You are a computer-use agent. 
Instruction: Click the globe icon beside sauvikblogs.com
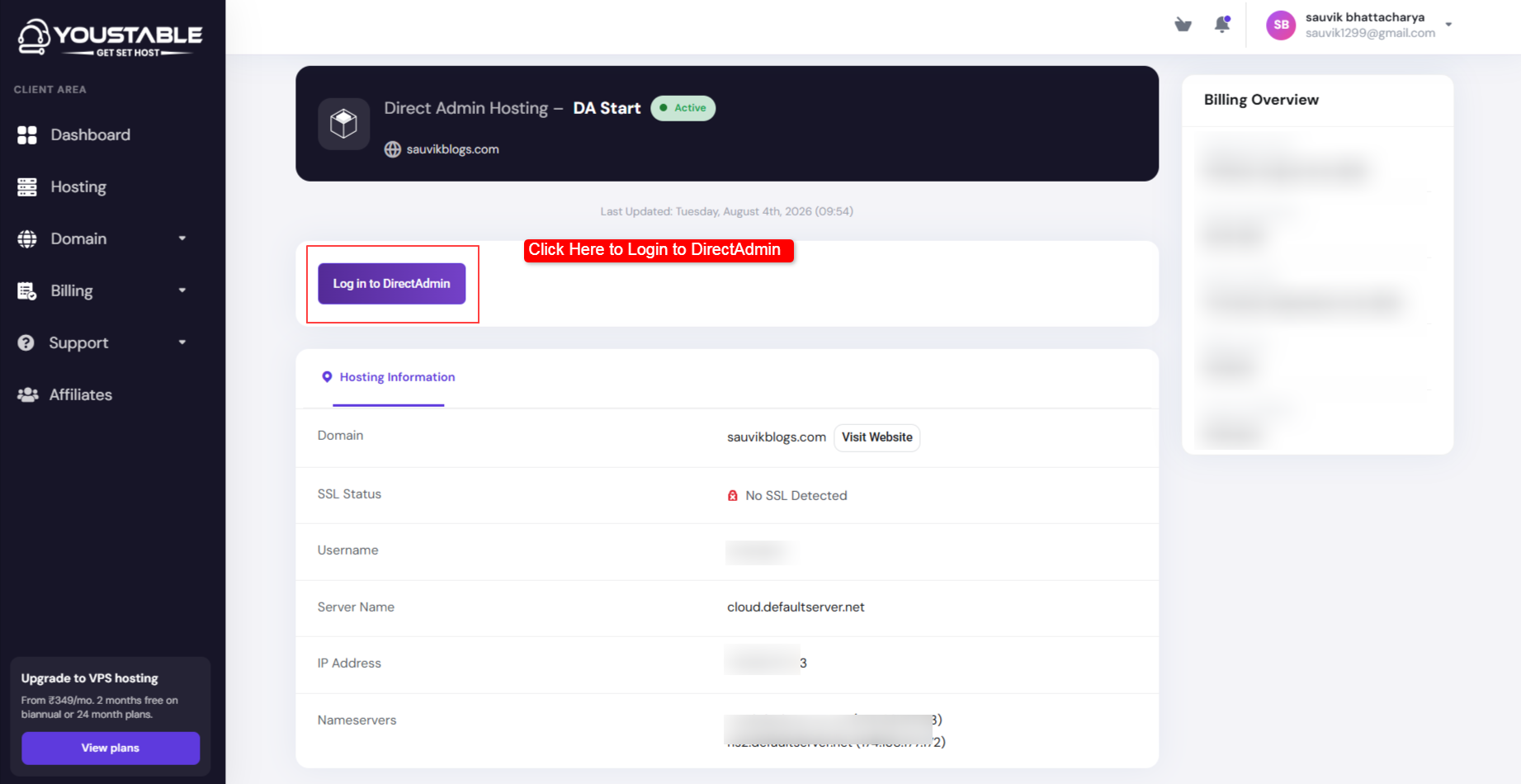pos(393,149)
